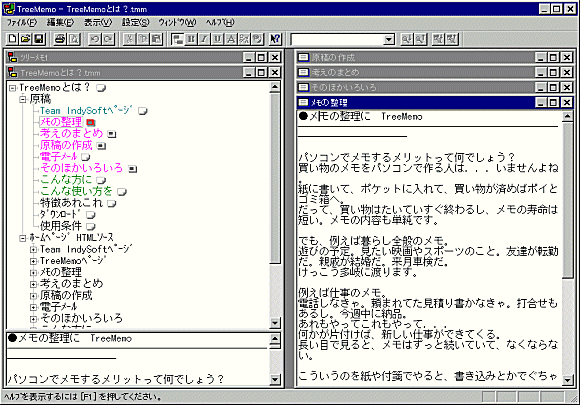Open print preview from the toolbar
580x405 pixels.
pos(74,39)
